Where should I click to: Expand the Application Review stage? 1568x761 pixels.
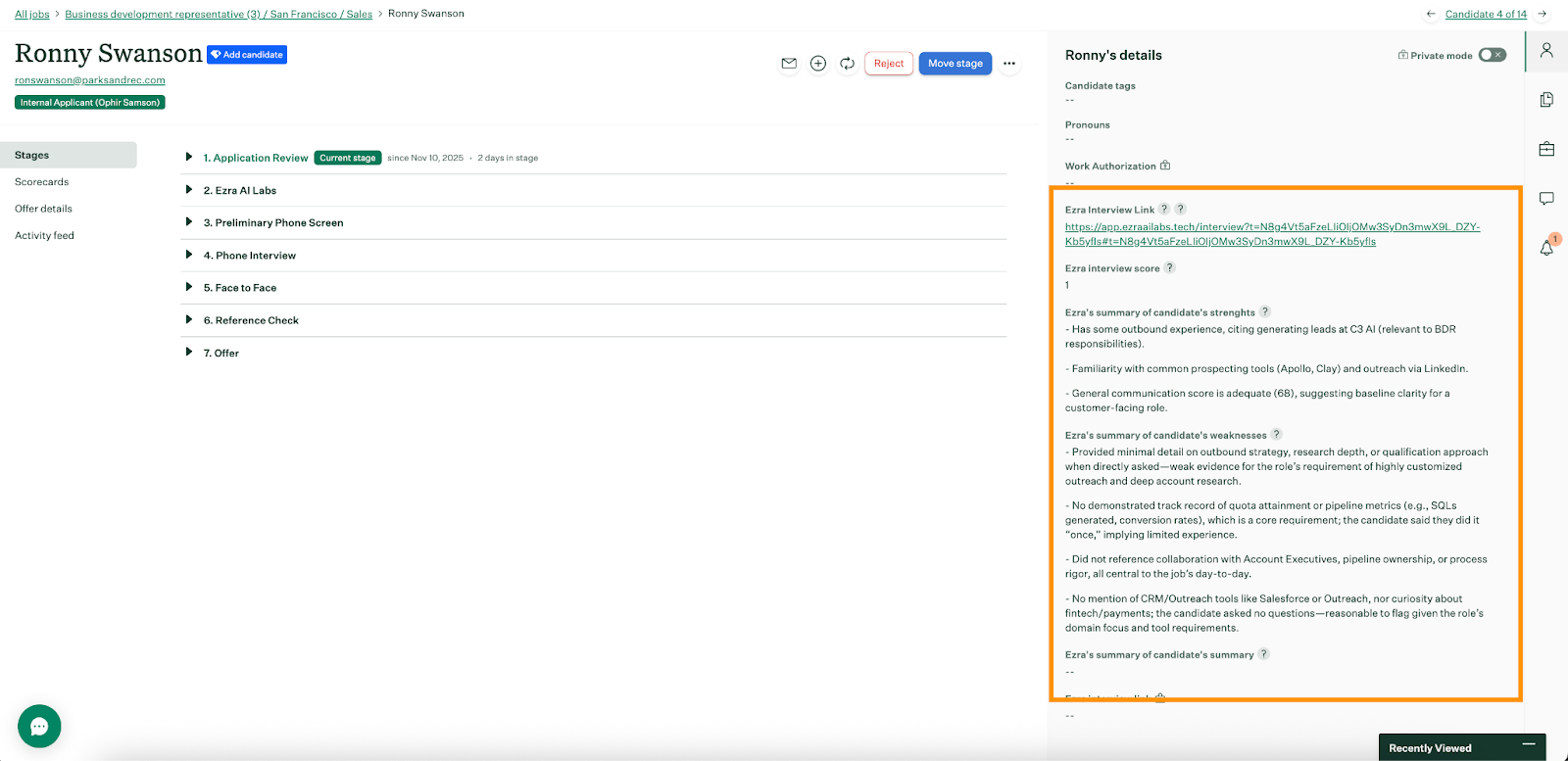coord(189,158)
